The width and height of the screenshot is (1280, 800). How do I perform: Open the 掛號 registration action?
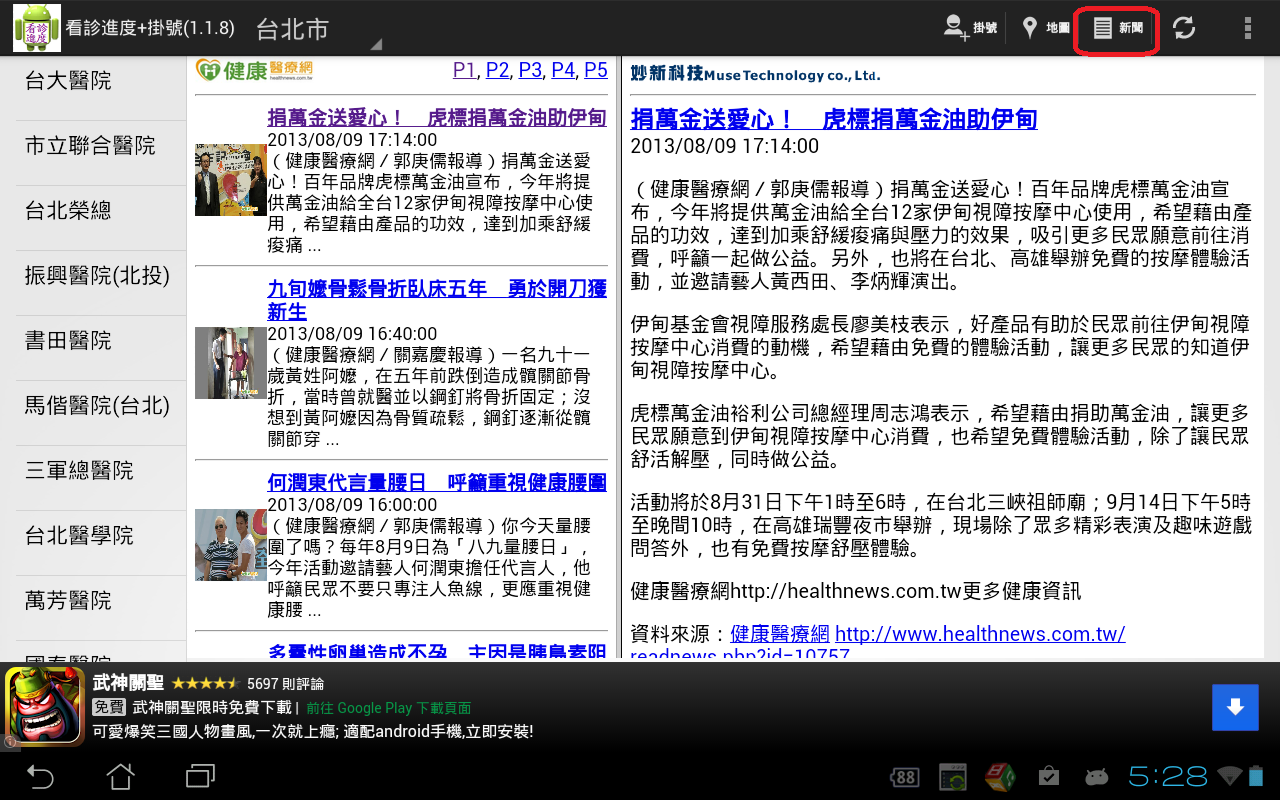coord(970,28)
